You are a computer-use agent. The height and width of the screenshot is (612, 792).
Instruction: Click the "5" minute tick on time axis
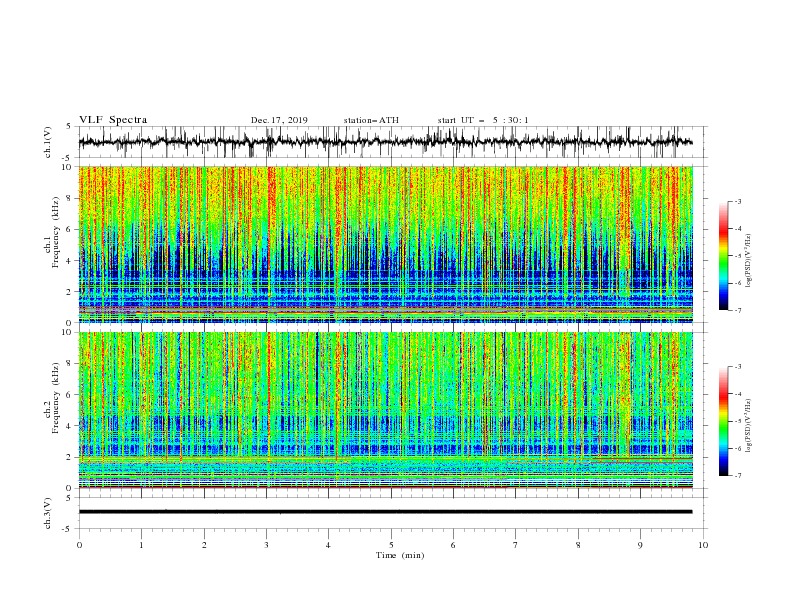coord(391,545)
